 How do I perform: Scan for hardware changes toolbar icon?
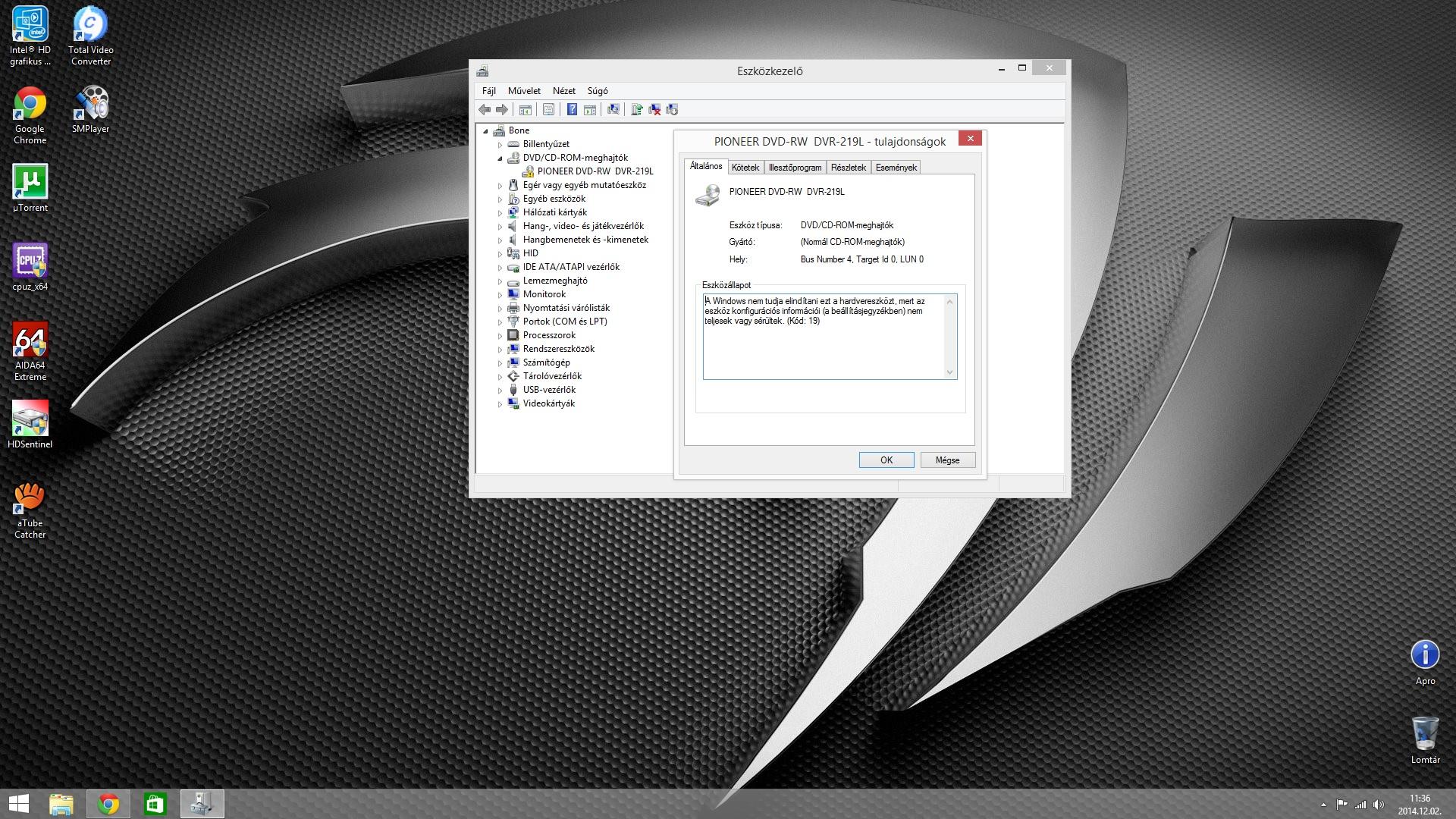pyautogui.click(x=613, y=110)
